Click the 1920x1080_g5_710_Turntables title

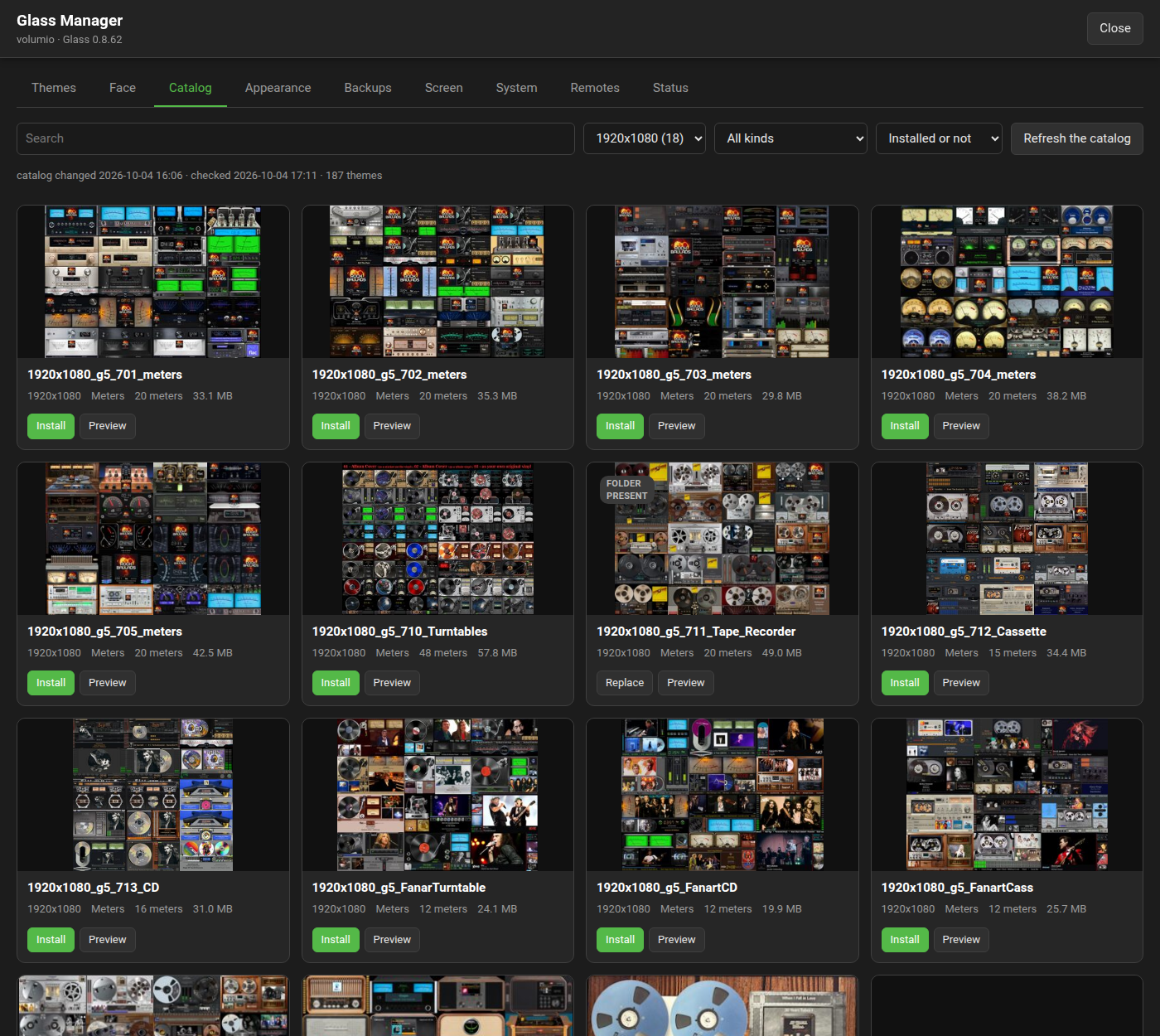[x=400, y=632]
